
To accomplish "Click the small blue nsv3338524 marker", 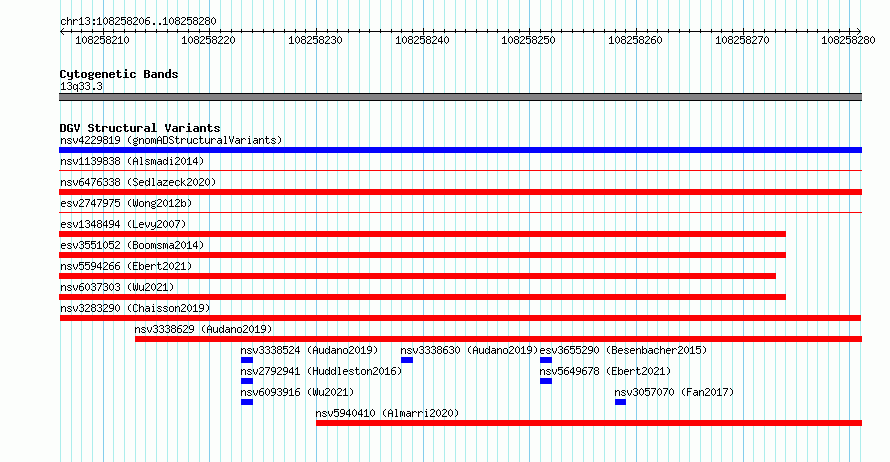I will (x=247, y=360).
